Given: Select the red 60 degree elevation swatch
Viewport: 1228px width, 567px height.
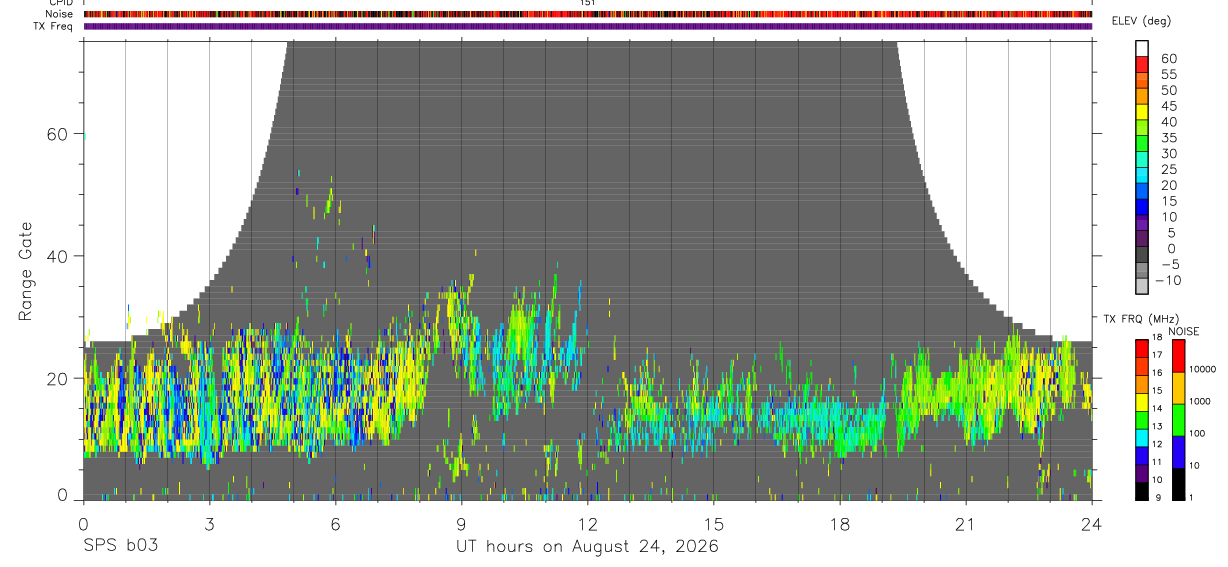Looking at the screenshot, I should click(1142, 64).
